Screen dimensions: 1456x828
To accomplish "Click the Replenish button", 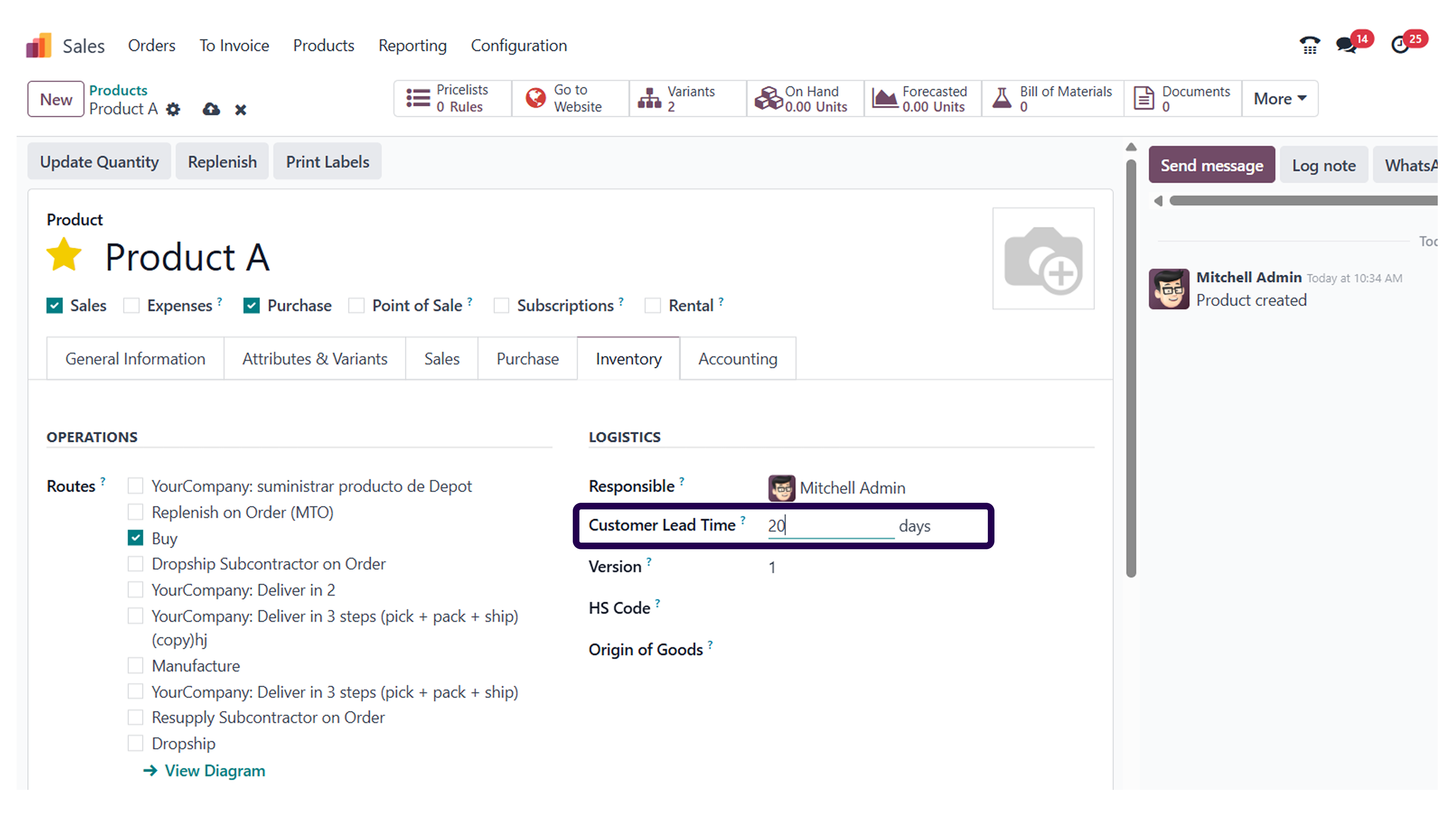I will click(x=222, y=161).
